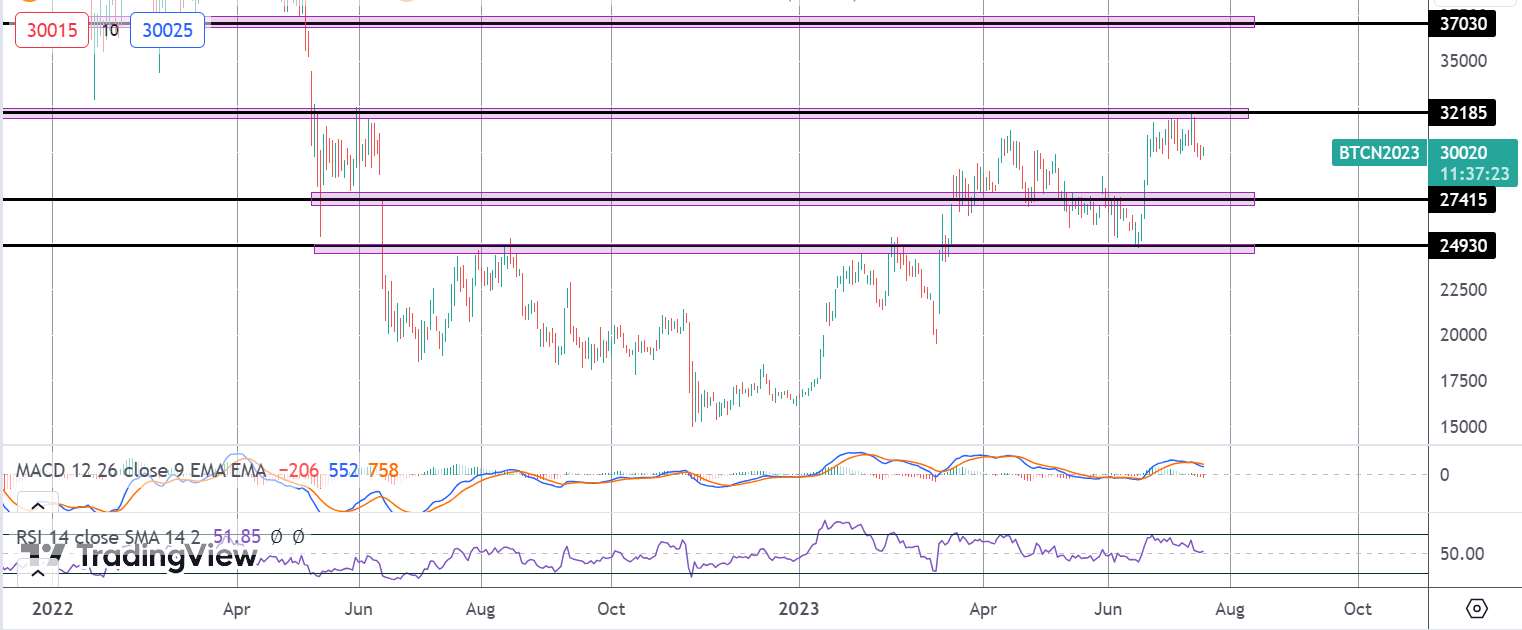Collapse the MACD pane with its arrow

click(x=37, y=504)
